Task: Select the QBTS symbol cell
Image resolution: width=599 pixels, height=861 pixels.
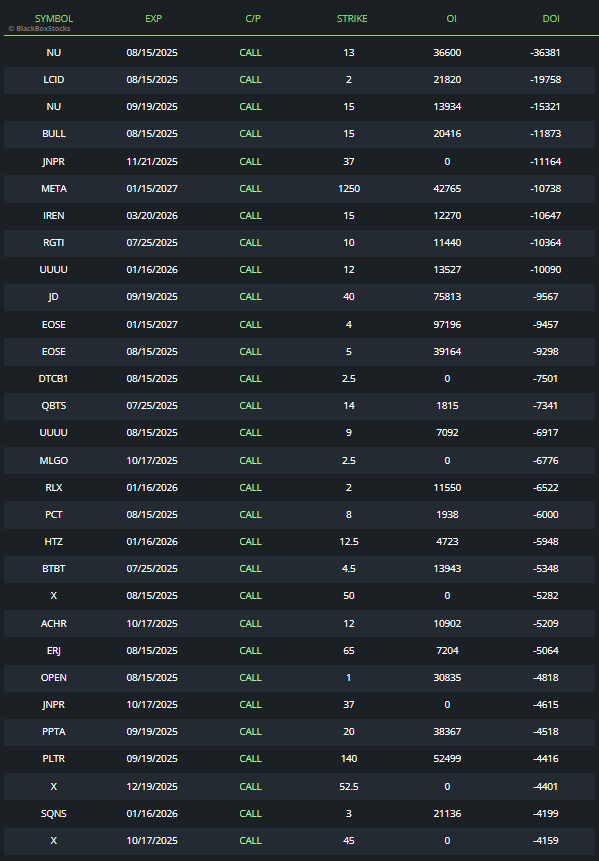Action: click(x=54, y=405)
